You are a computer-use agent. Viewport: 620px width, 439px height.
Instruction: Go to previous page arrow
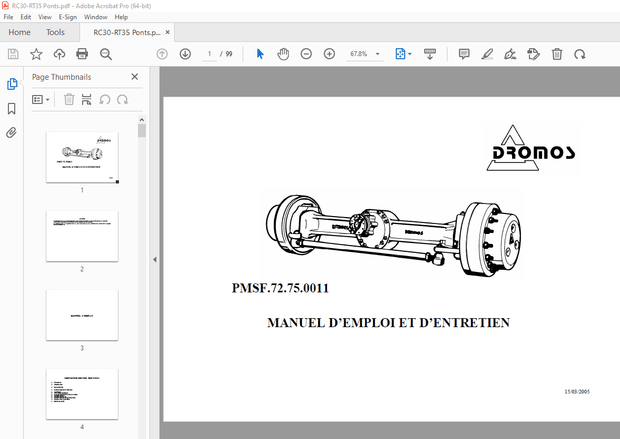[162, 54]
